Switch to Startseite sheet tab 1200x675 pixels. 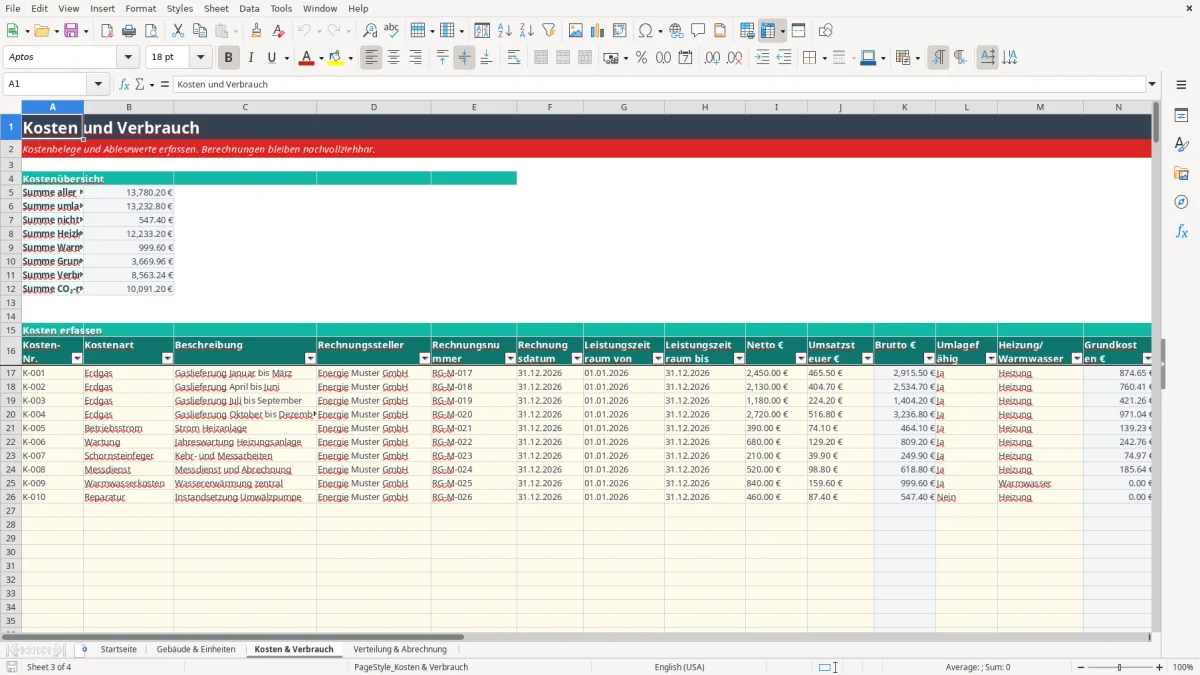pos(119,649)
